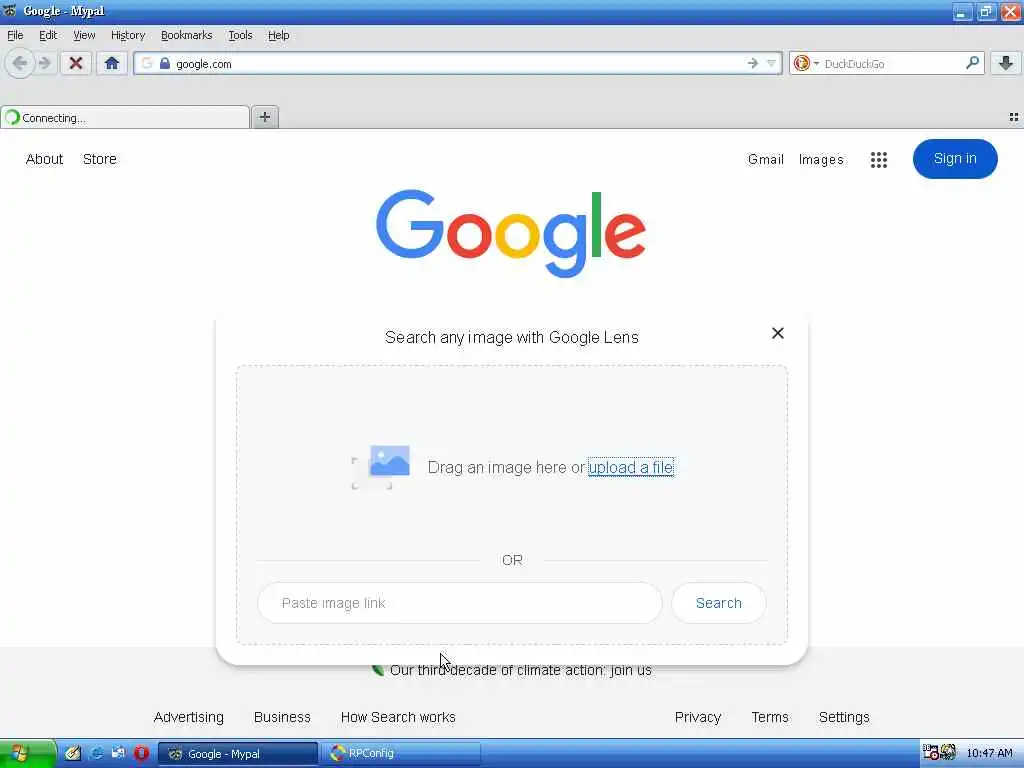This screenshot has height=768, width=1024.
Task: Open the Tools menu
Action: tap(240, 35)
